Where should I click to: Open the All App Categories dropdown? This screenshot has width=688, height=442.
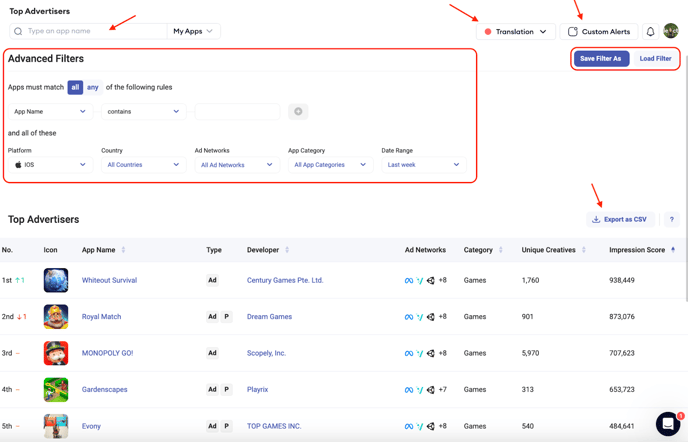click(330, 165)
